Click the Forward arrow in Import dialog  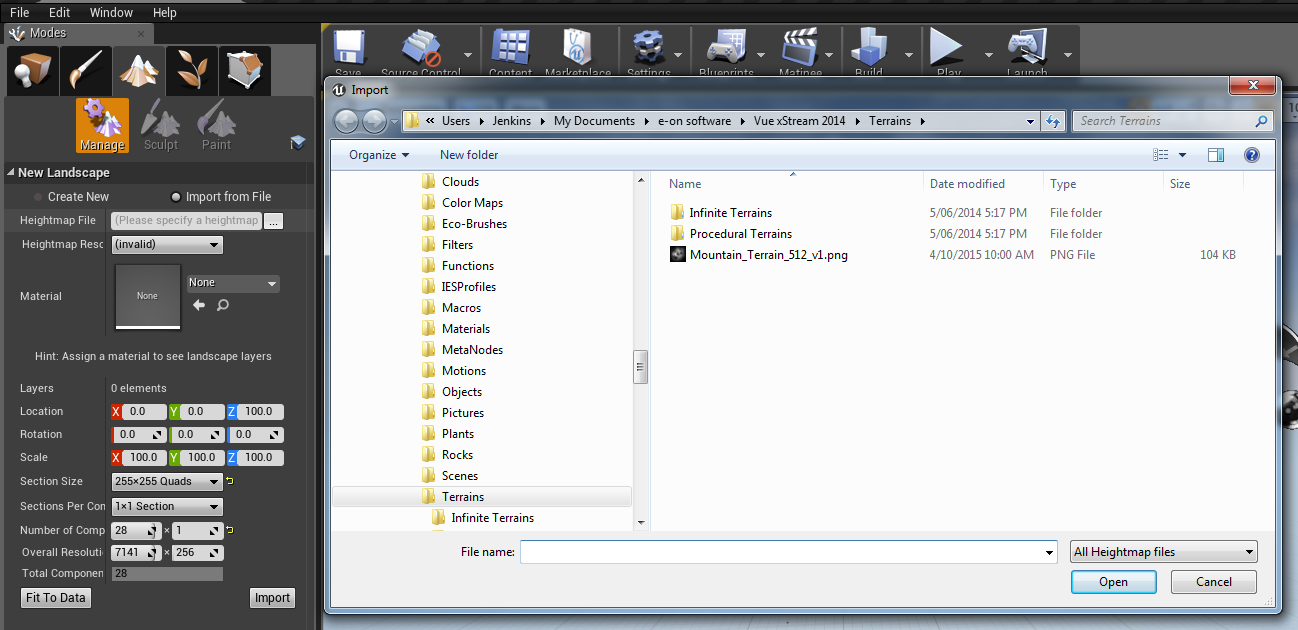pos(374,121)
